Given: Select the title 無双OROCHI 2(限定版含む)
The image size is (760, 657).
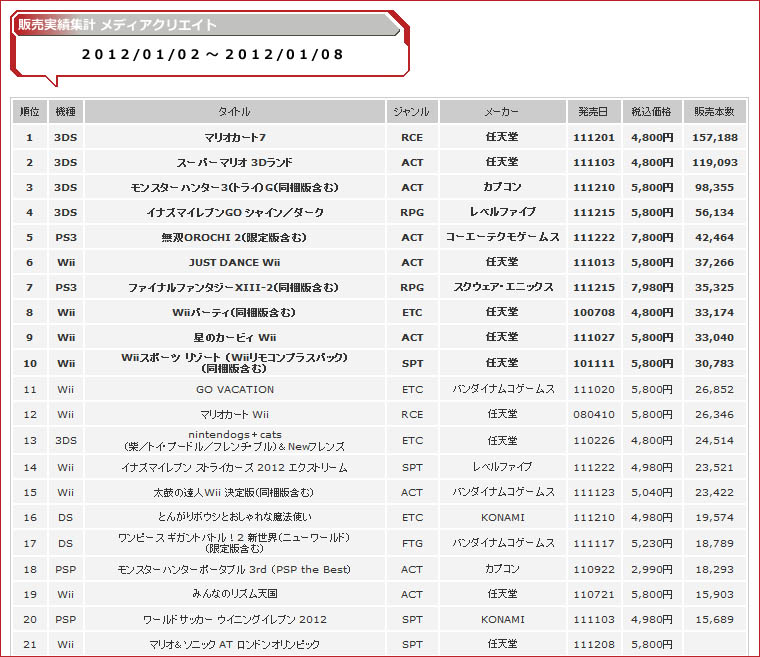Looking at the screenshot, I should click(x=235, y=238).
